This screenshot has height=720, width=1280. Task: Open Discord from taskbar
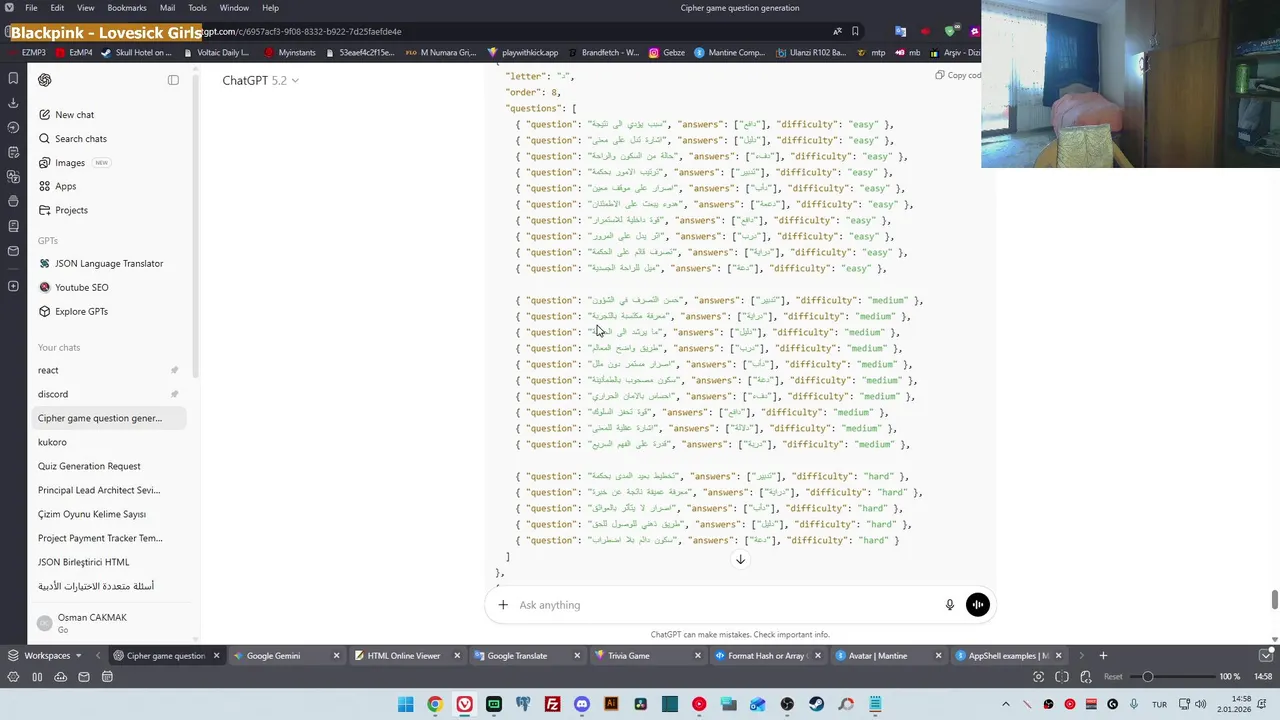click(582, 704)
